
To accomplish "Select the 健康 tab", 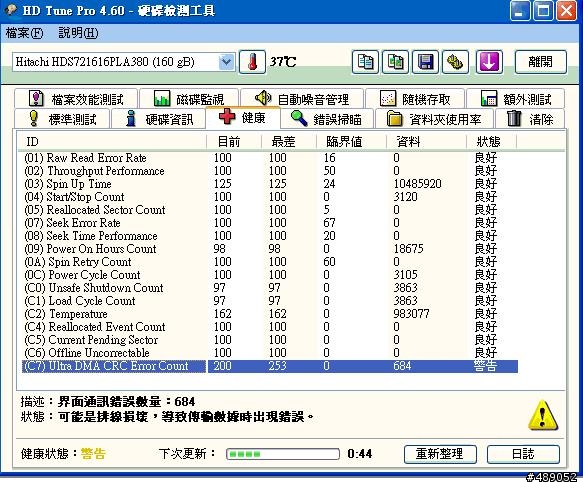I will point(243,118).
